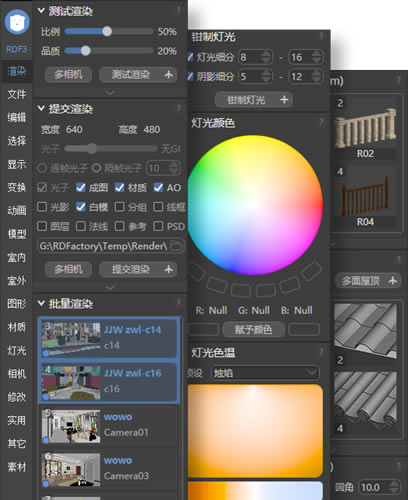This screenshot has width=408, height=500.
Task: Switch to the 灯光 sidebar tab
Action: [x=17, y=350]
